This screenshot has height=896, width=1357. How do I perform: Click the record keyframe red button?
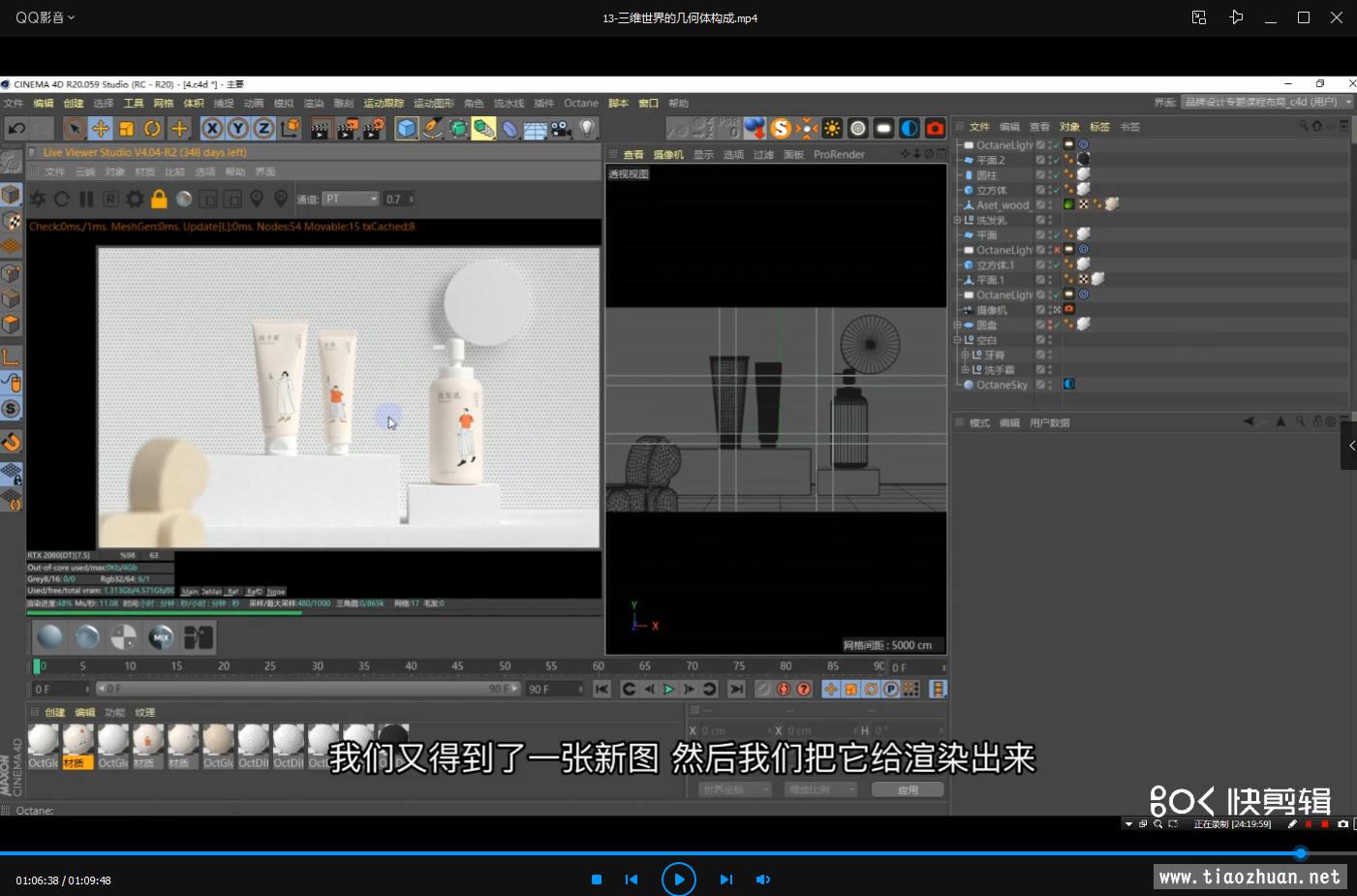(784, 689)
